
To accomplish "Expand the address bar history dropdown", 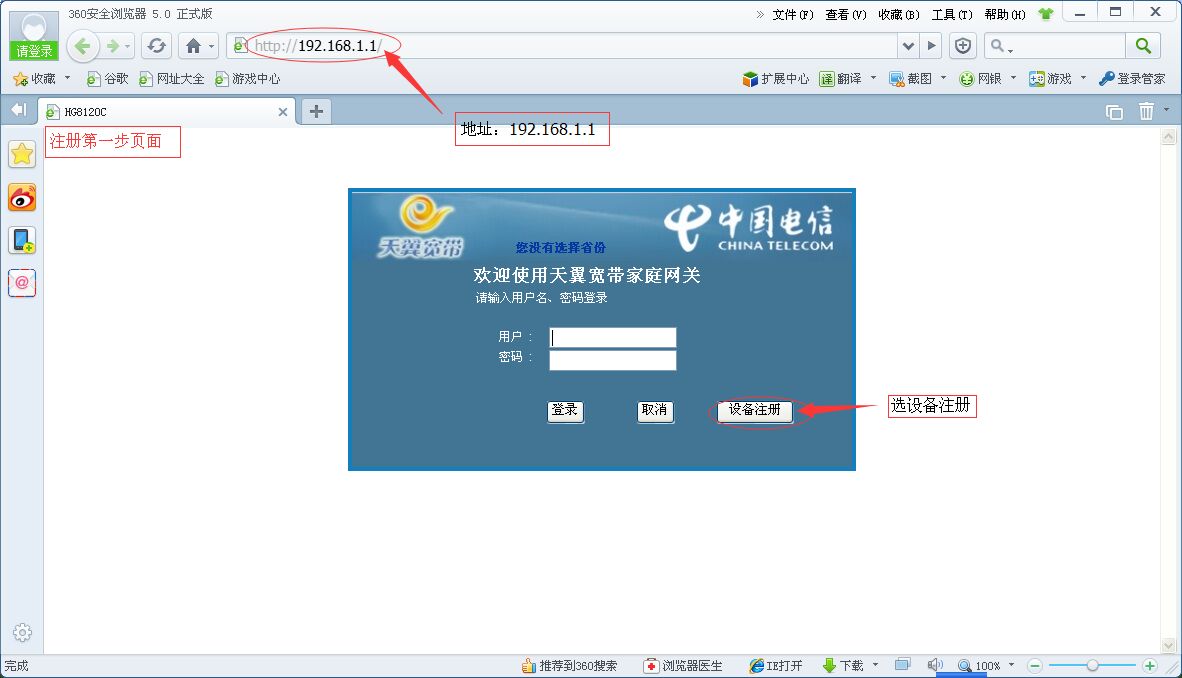I will [908, 46].
